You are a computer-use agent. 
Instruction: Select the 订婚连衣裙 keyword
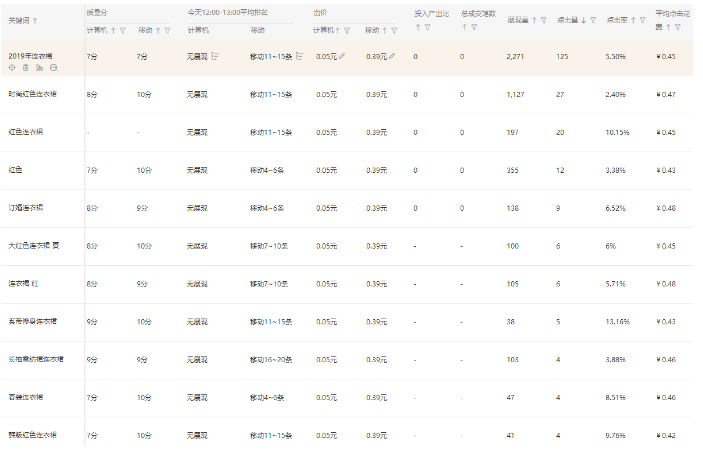pos(26,207)
